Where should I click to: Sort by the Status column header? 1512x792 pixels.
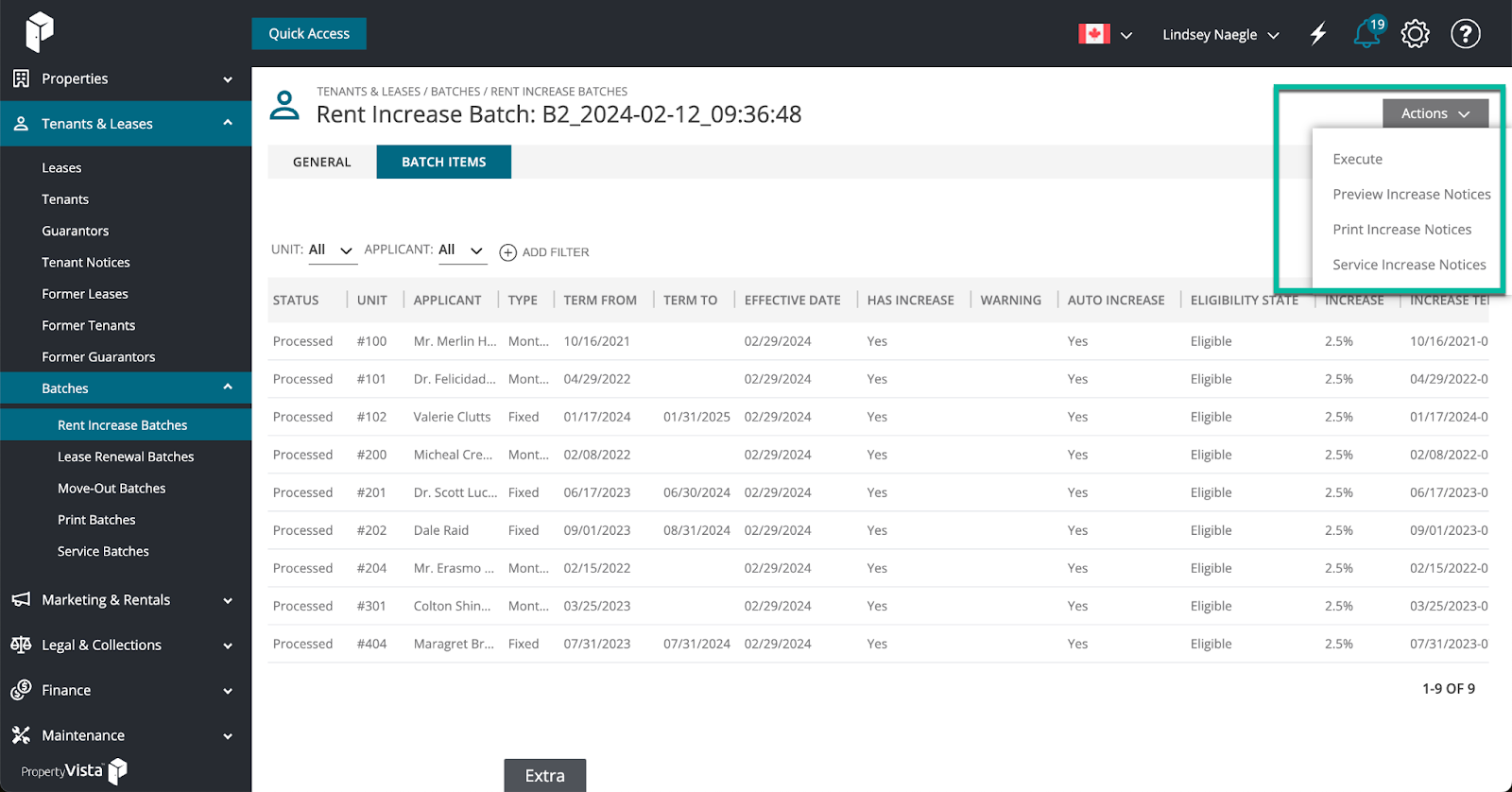(296, 301)
